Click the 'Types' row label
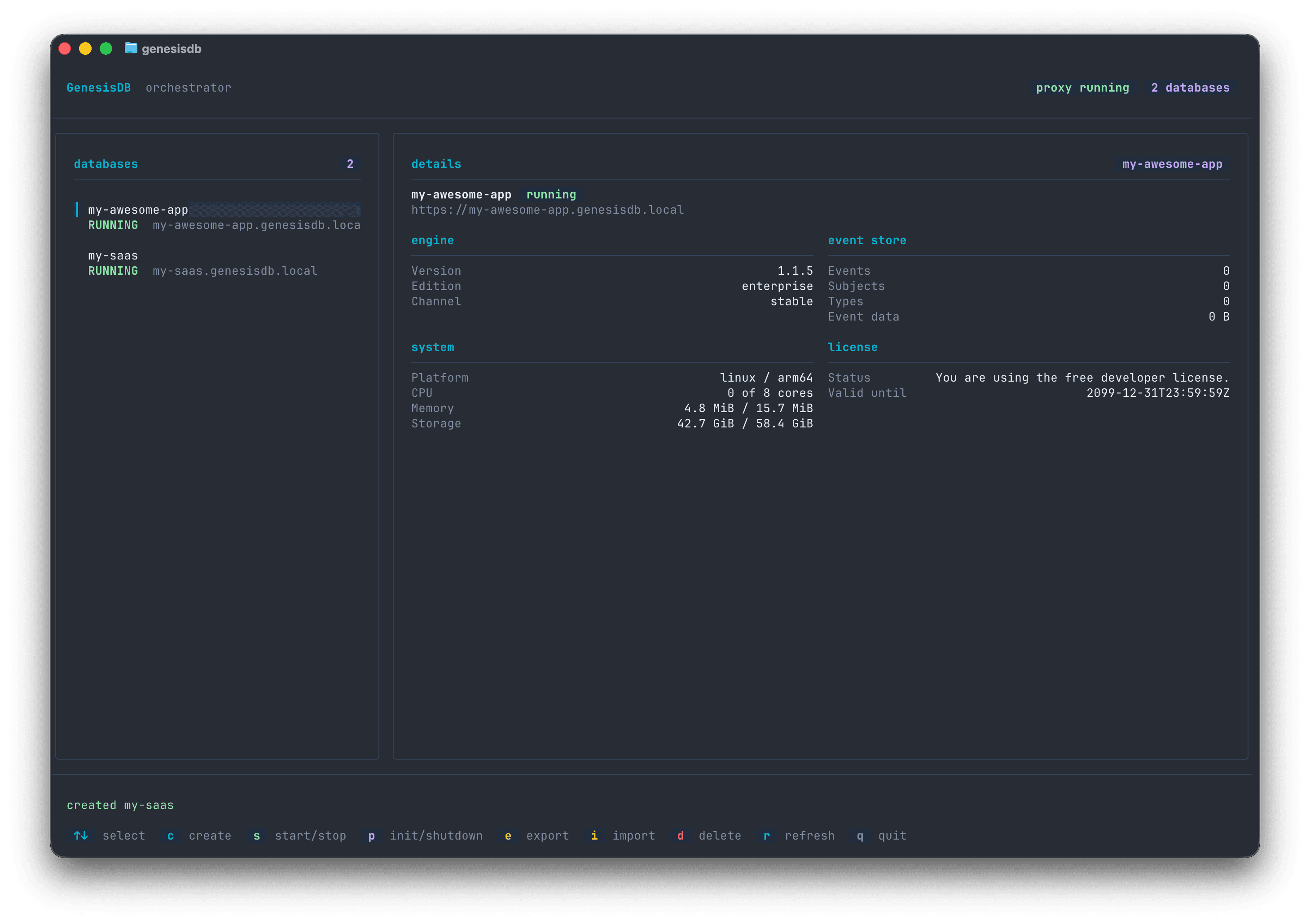Viewport: 1310px width, 924px height. [845, 301]
